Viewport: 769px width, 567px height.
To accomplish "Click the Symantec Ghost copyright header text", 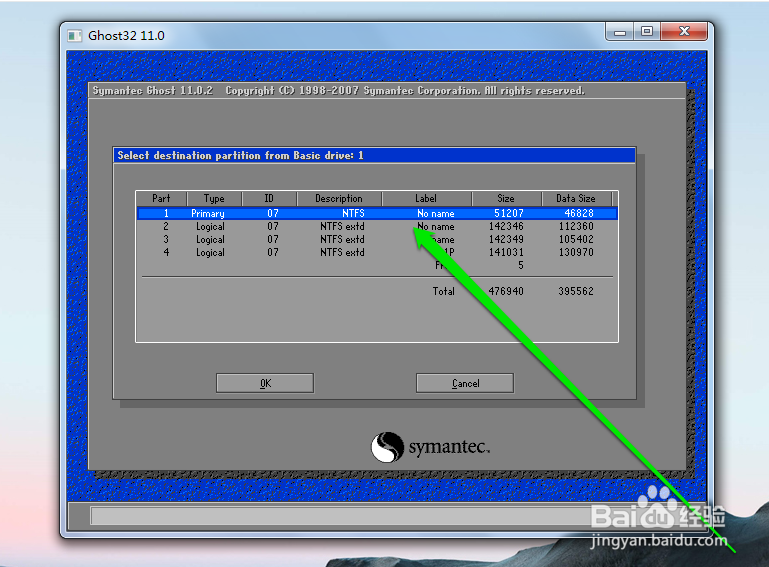I will [338, 91].
